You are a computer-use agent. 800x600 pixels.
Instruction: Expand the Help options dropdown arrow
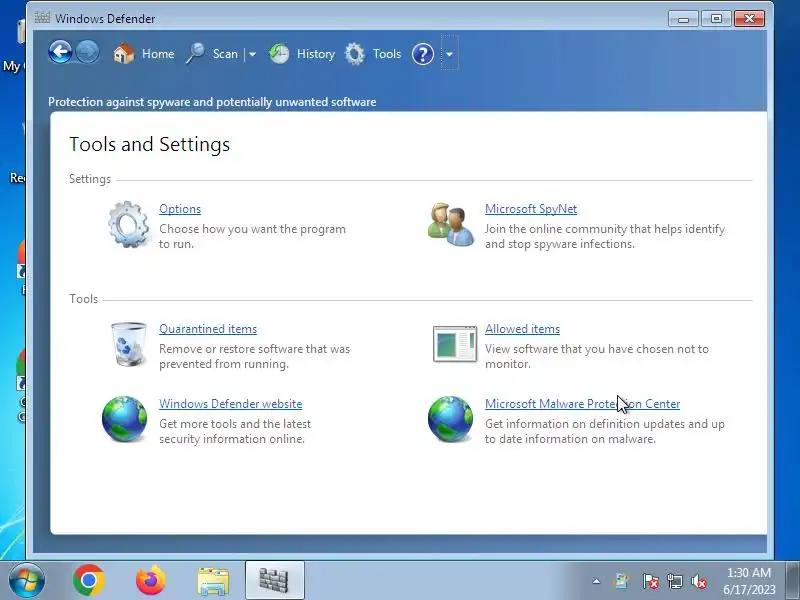[x=449, y=54]
